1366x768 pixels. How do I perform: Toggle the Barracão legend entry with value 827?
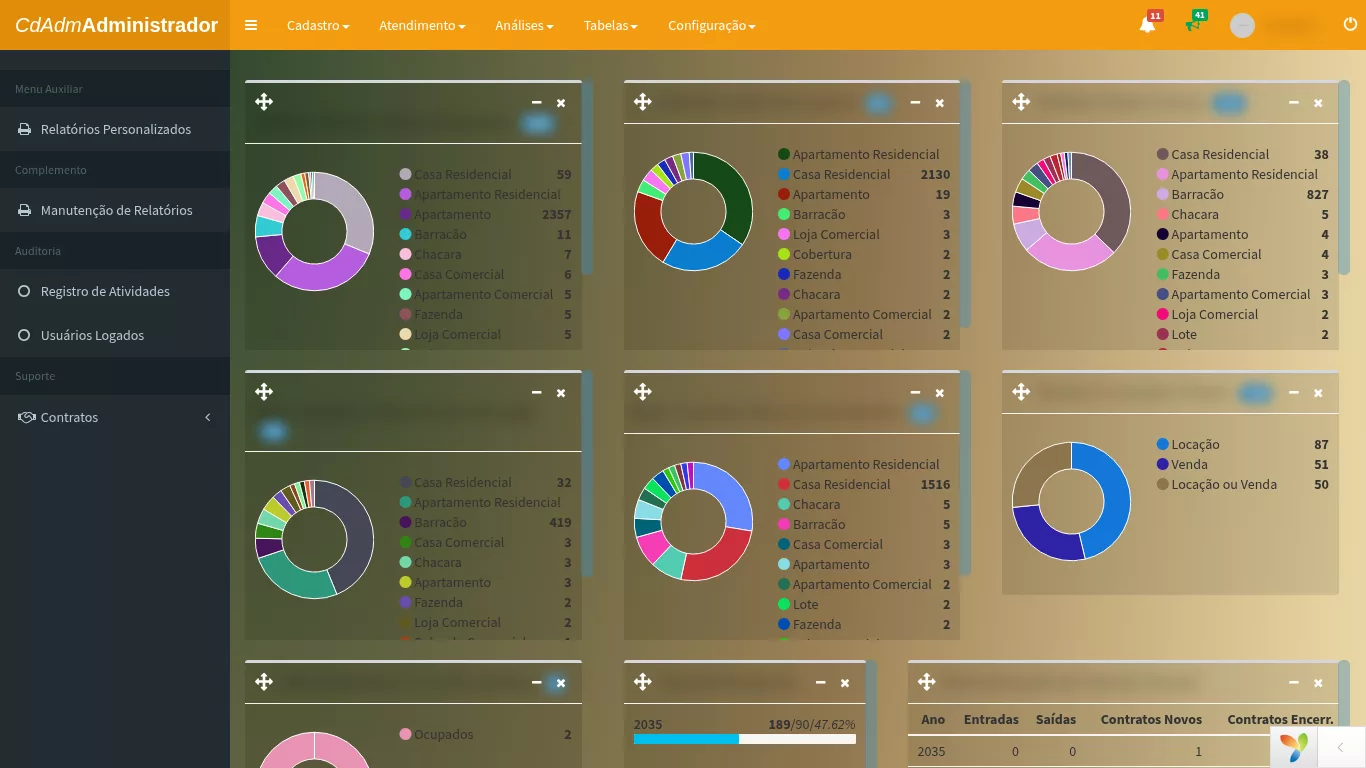pos(1242,194)
